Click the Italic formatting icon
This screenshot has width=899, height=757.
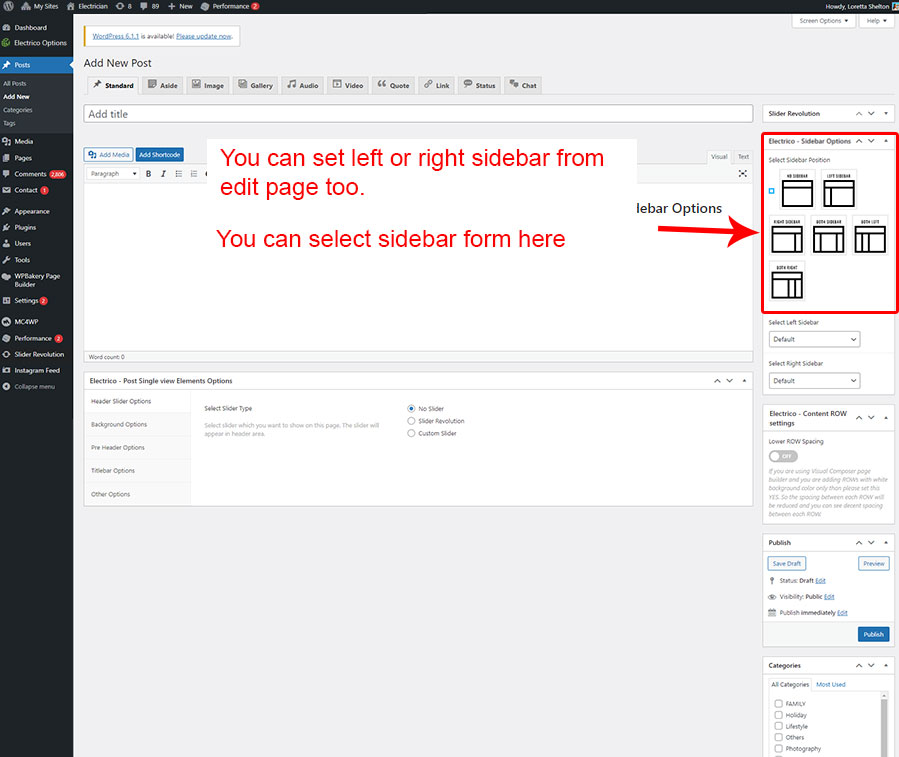(x=163, y=174)
